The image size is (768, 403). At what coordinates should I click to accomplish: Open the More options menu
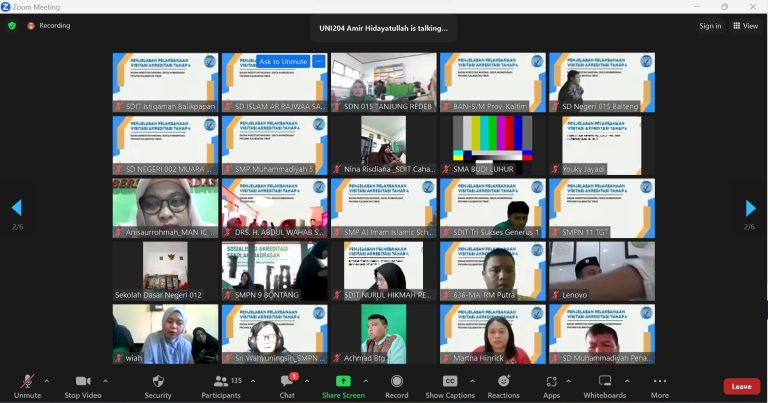[660, 386]
